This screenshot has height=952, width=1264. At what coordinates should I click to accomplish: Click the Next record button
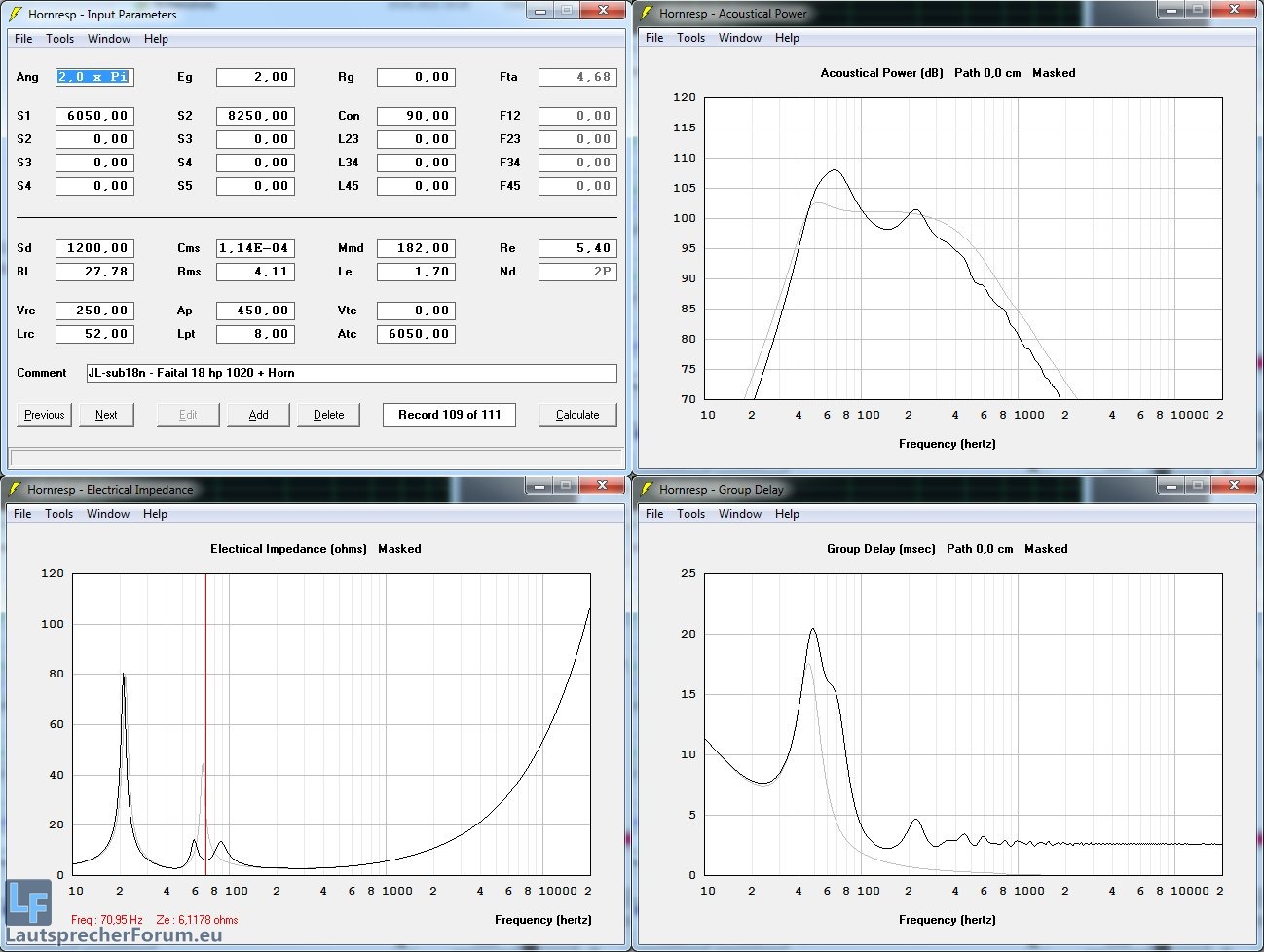click(x=106, y=415)
